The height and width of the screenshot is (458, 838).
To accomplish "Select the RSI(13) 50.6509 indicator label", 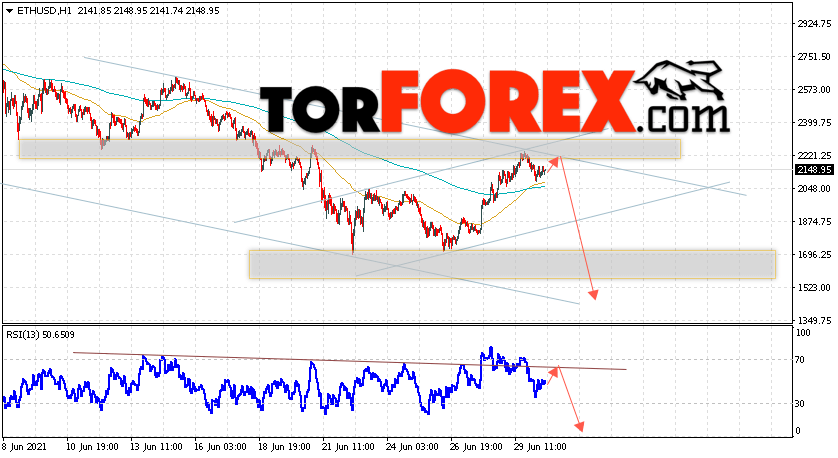I will click(x=41, y=335).
